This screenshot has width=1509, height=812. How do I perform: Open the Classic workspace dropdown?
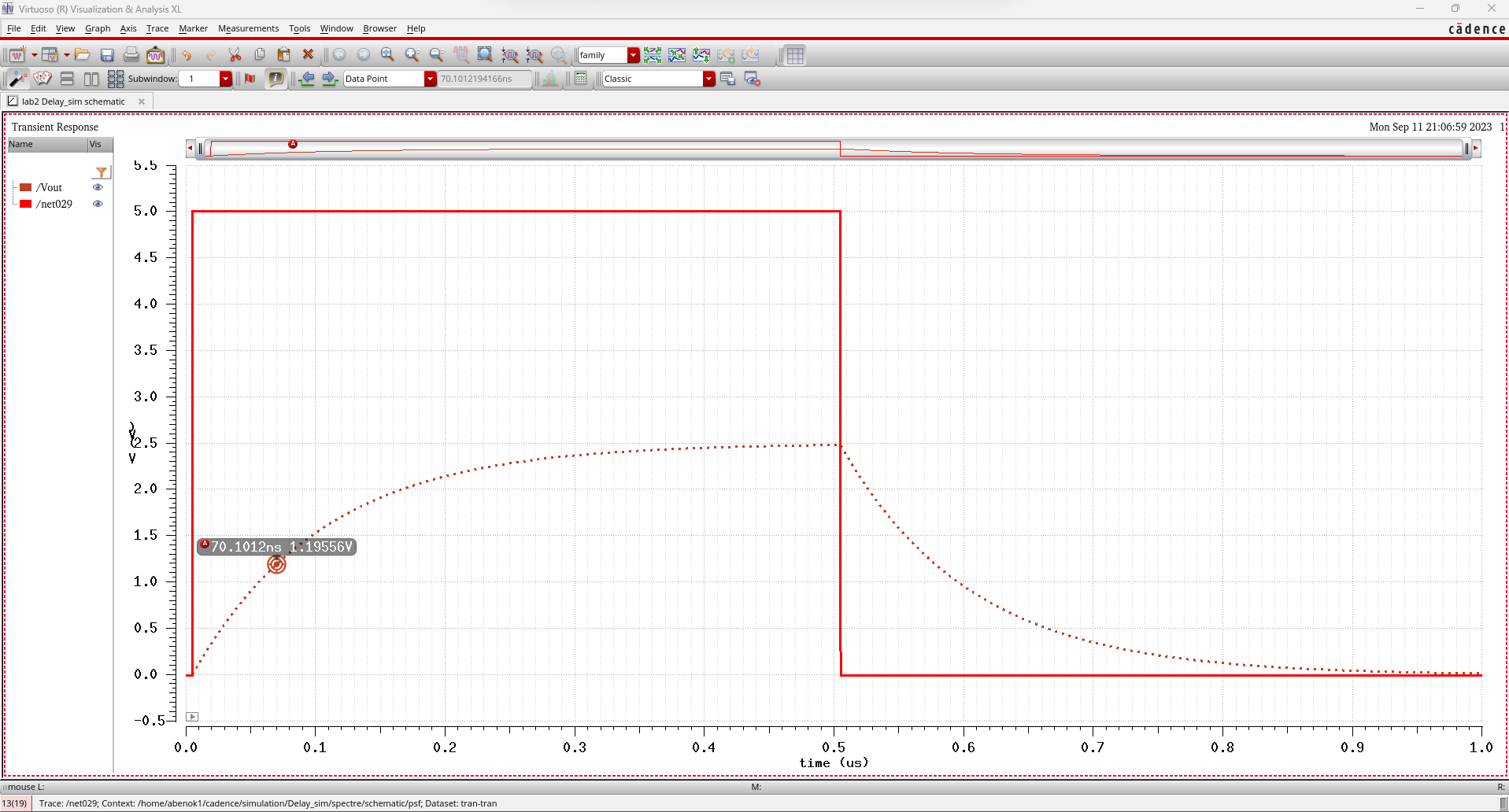[x=709, y=79]
